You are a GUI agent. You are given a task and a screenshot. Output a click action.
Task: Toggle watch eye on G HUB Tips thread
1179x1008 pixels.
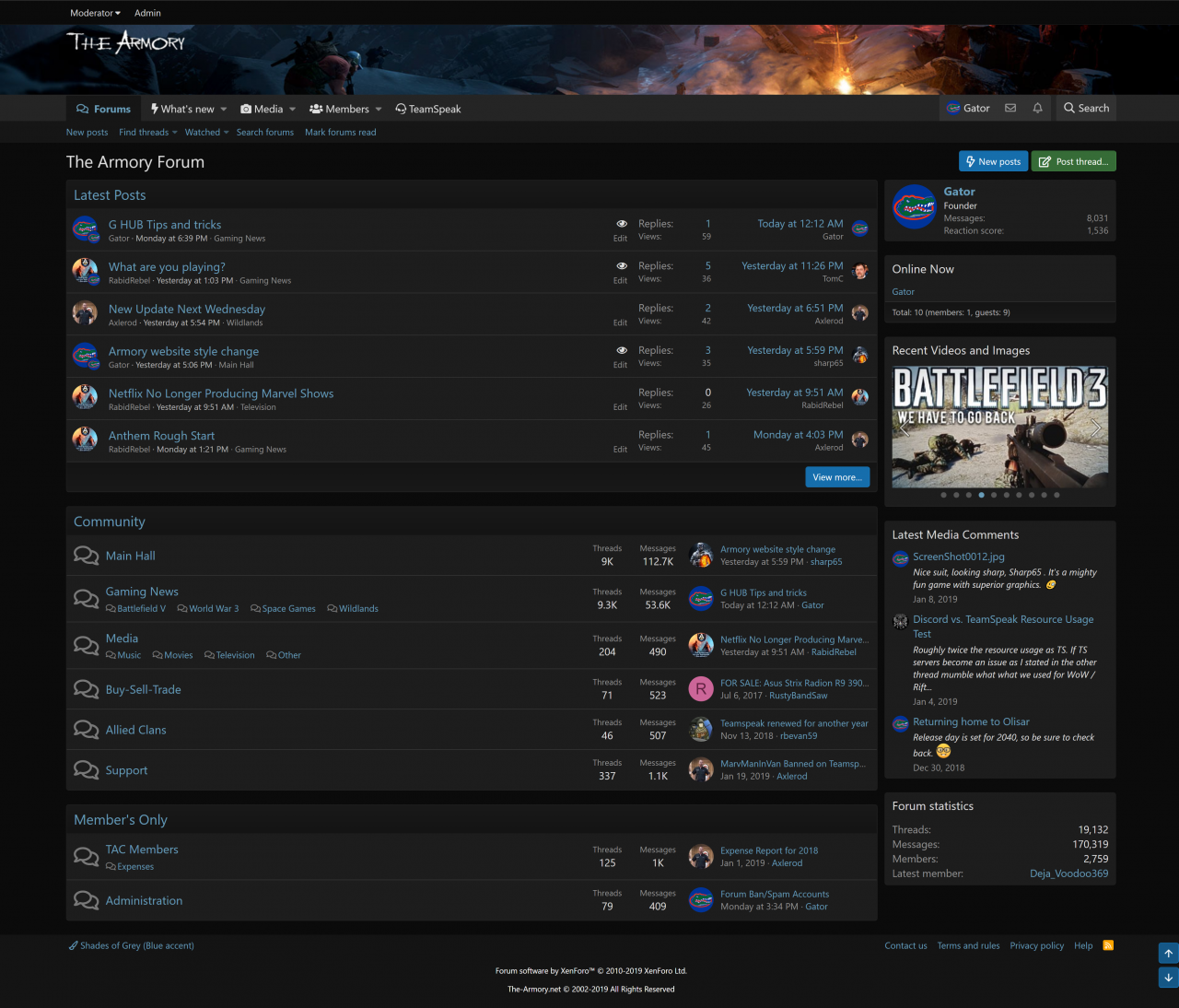[x=622, y=224]
